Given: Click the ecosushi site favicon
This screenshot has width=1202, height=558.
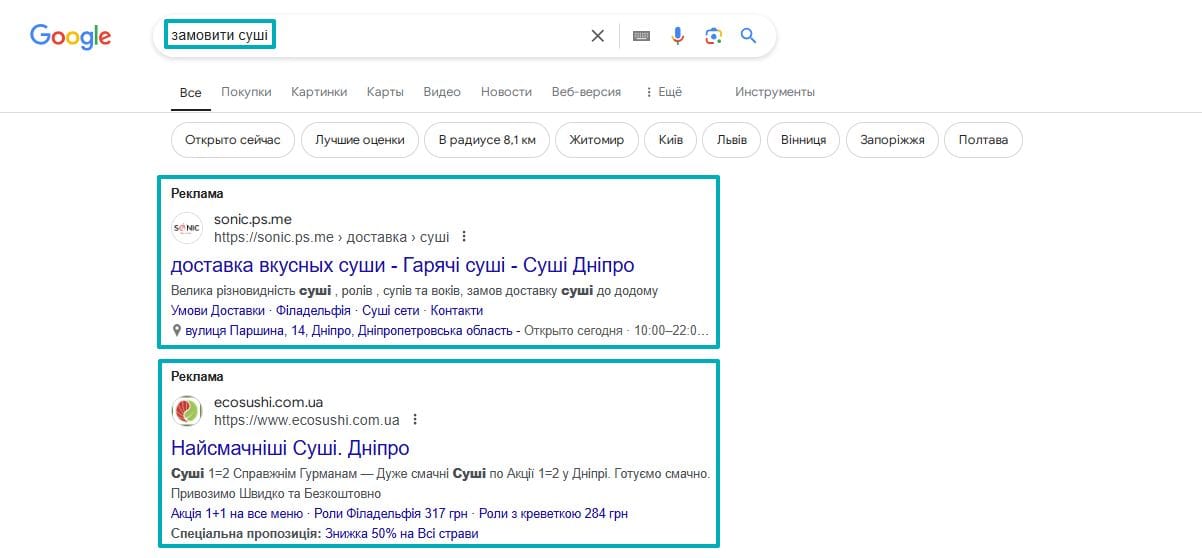Looking at the screenshot, I should pyautogui.click(x=186, y=411).
